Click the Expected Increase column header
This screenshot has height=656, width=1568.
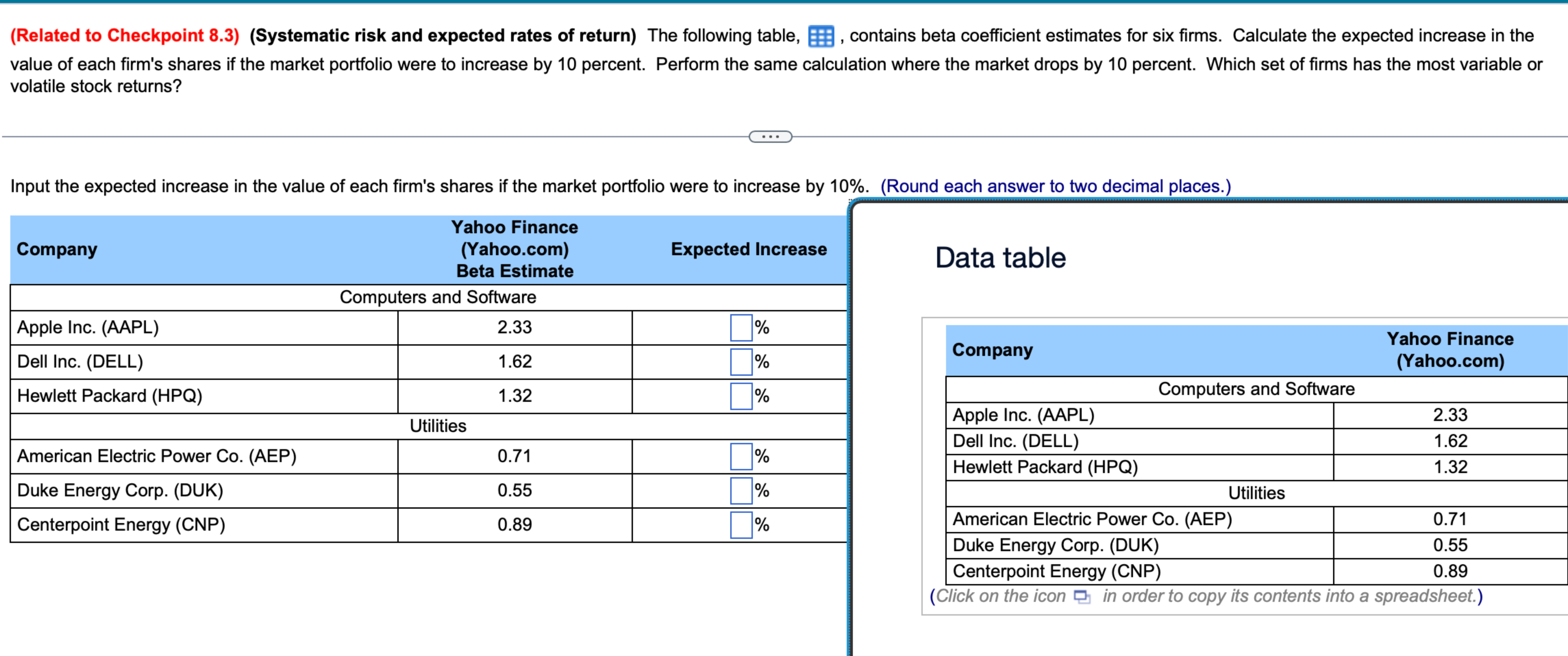[x=748, y=249]
